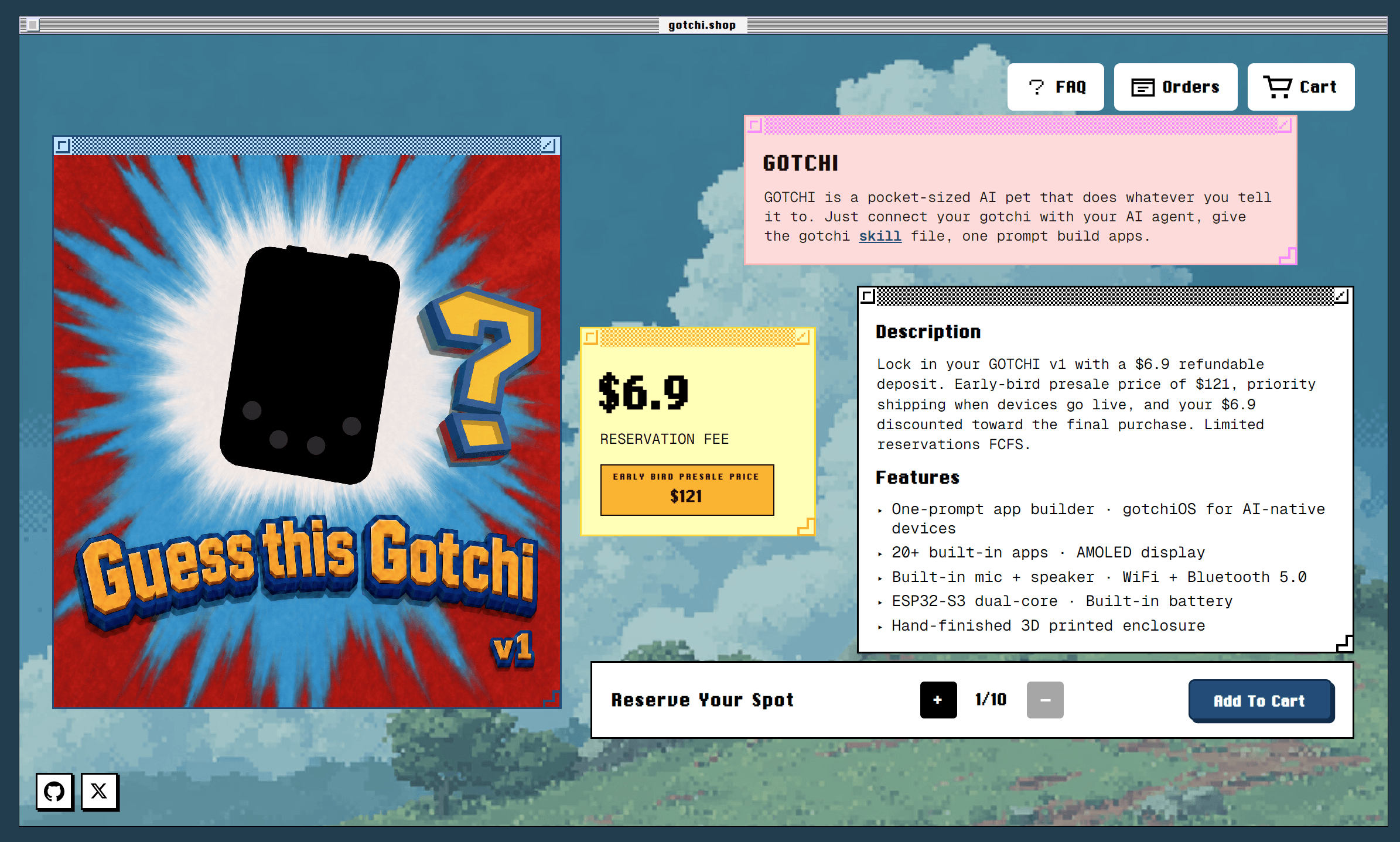
Task: Click the cart icon in Cart button
Action: click(x=1277, y=87)
